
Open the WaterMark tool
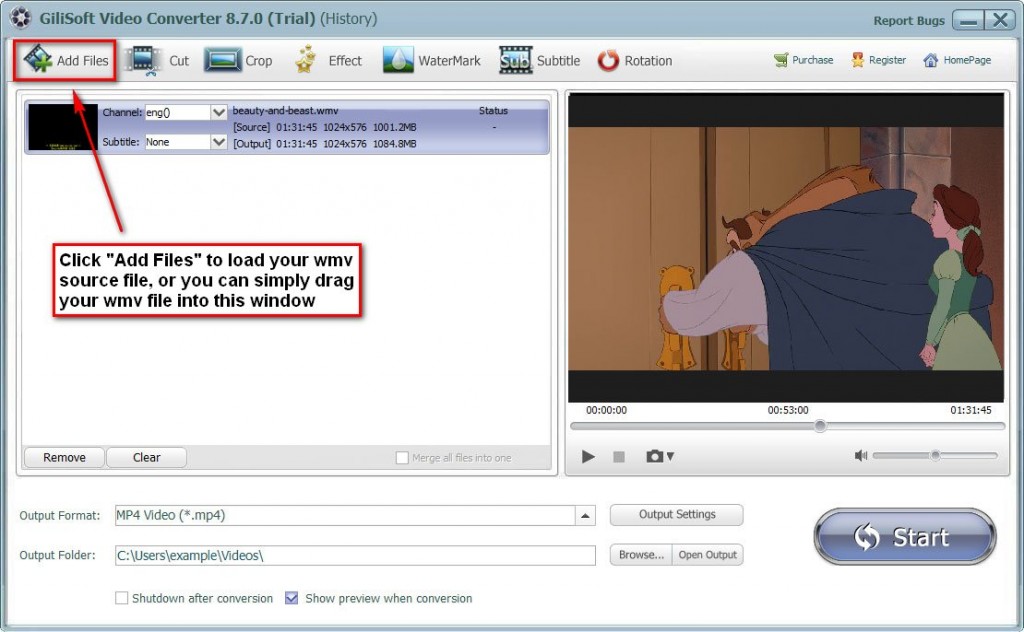point(431,61)
